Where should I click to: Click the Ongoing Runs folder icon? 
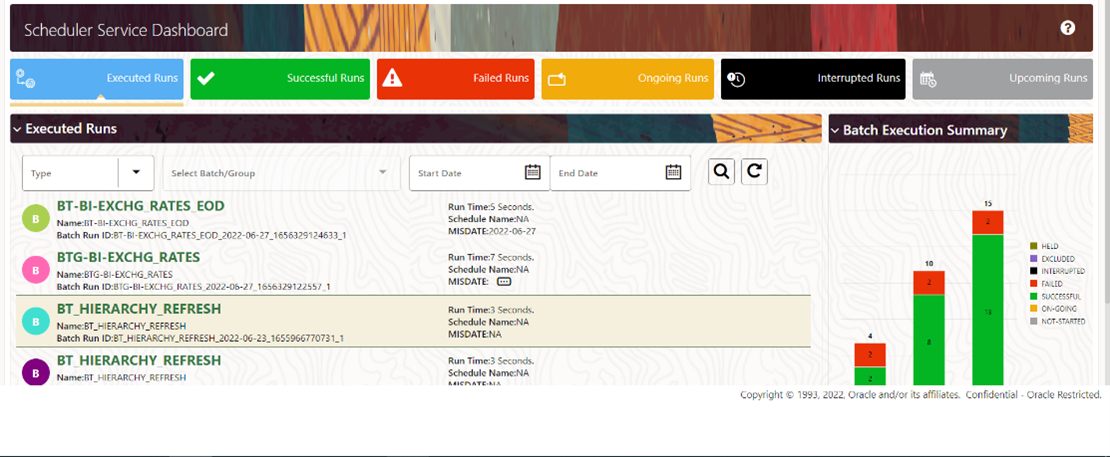click(557, 79)
